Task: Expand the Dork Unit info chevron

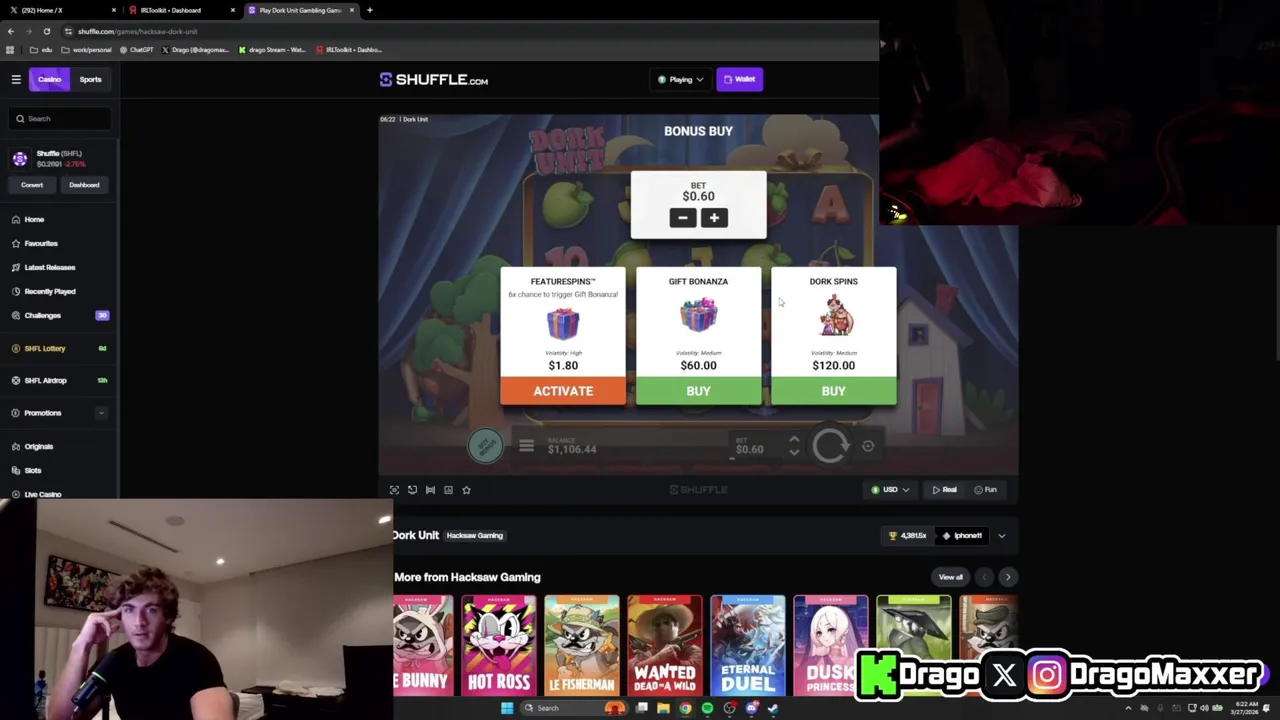Action: tap(1001, 536)
